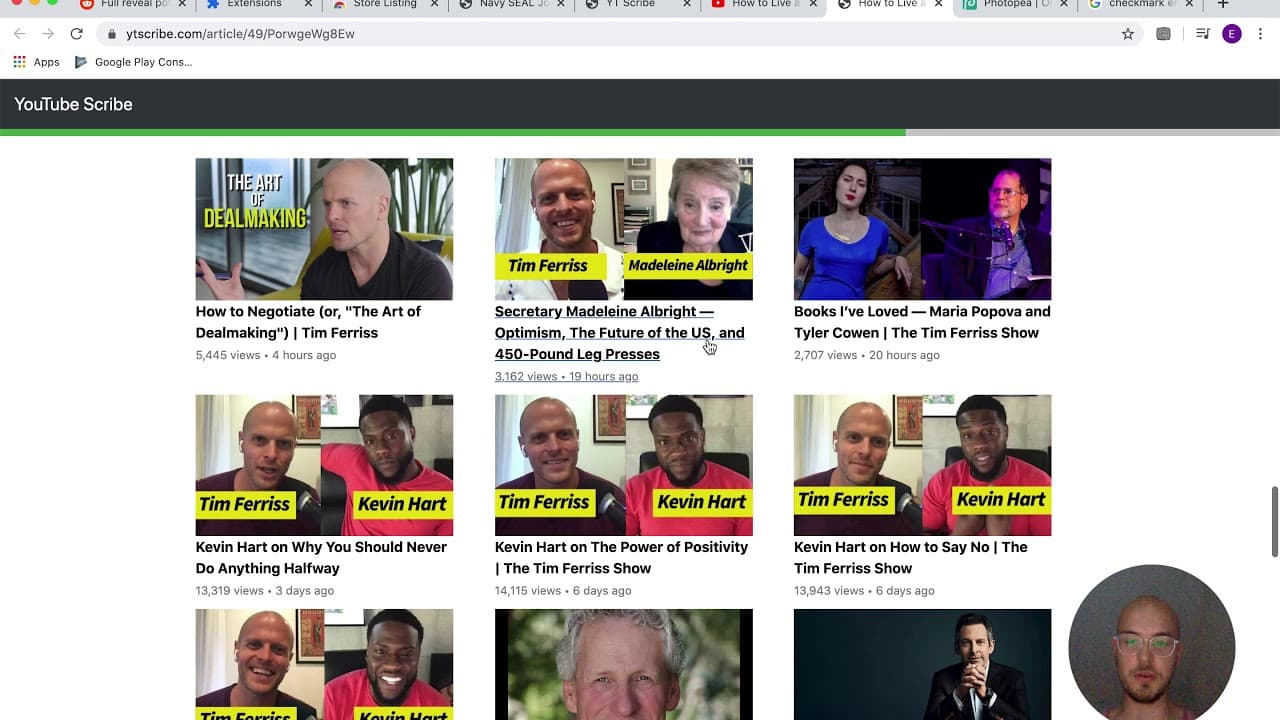This screenshot has width=1280, height=720.
Task: Close the Photopea tab
Action: point(1064,4)
